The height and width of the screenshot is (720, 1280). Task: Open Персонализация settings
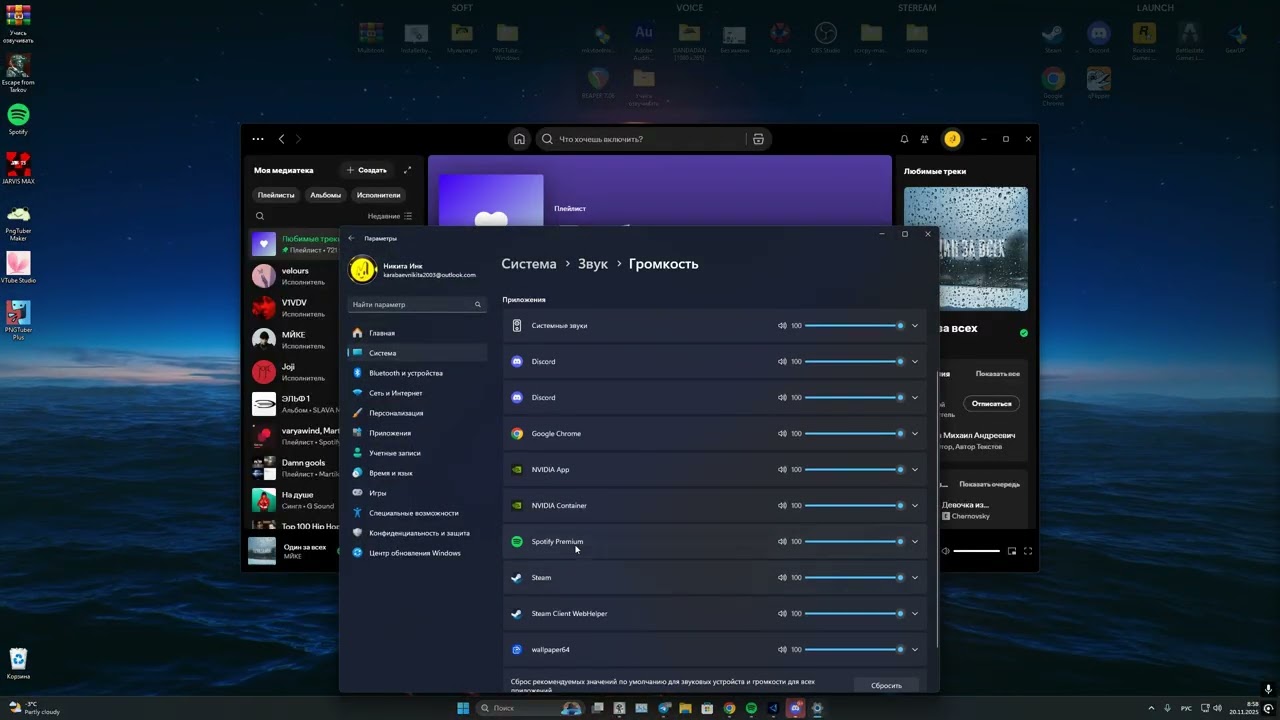(417, 413)
